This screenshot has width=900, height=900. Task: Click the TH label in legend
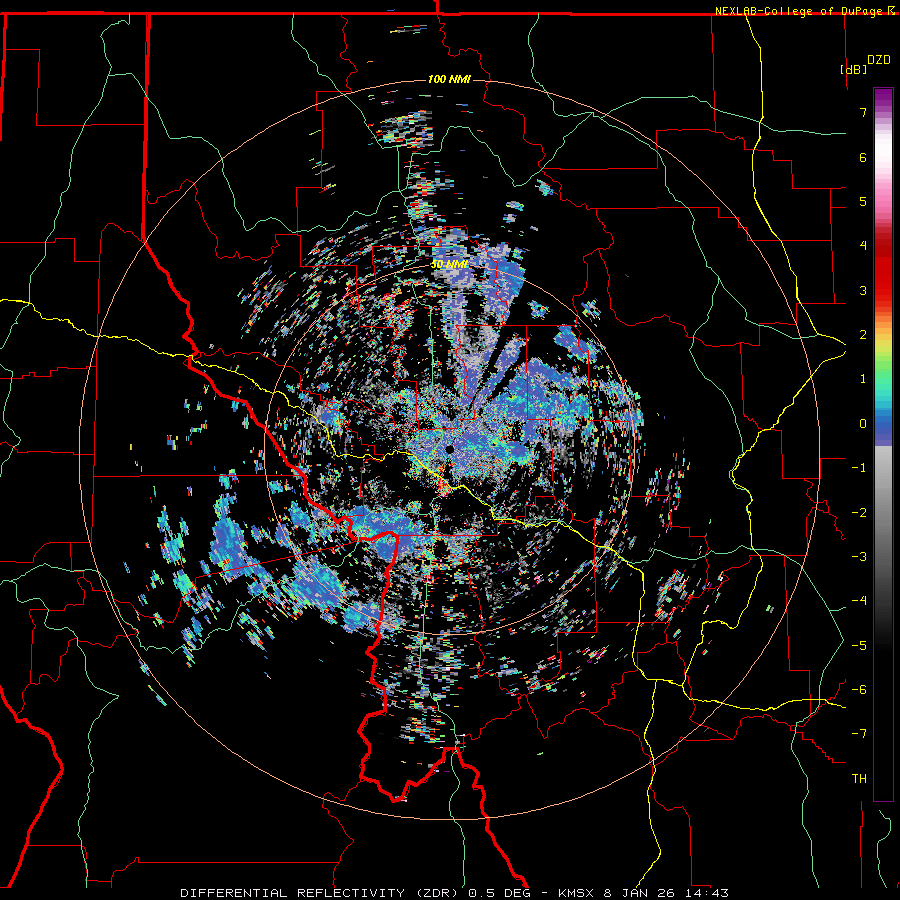coord(859,779)
